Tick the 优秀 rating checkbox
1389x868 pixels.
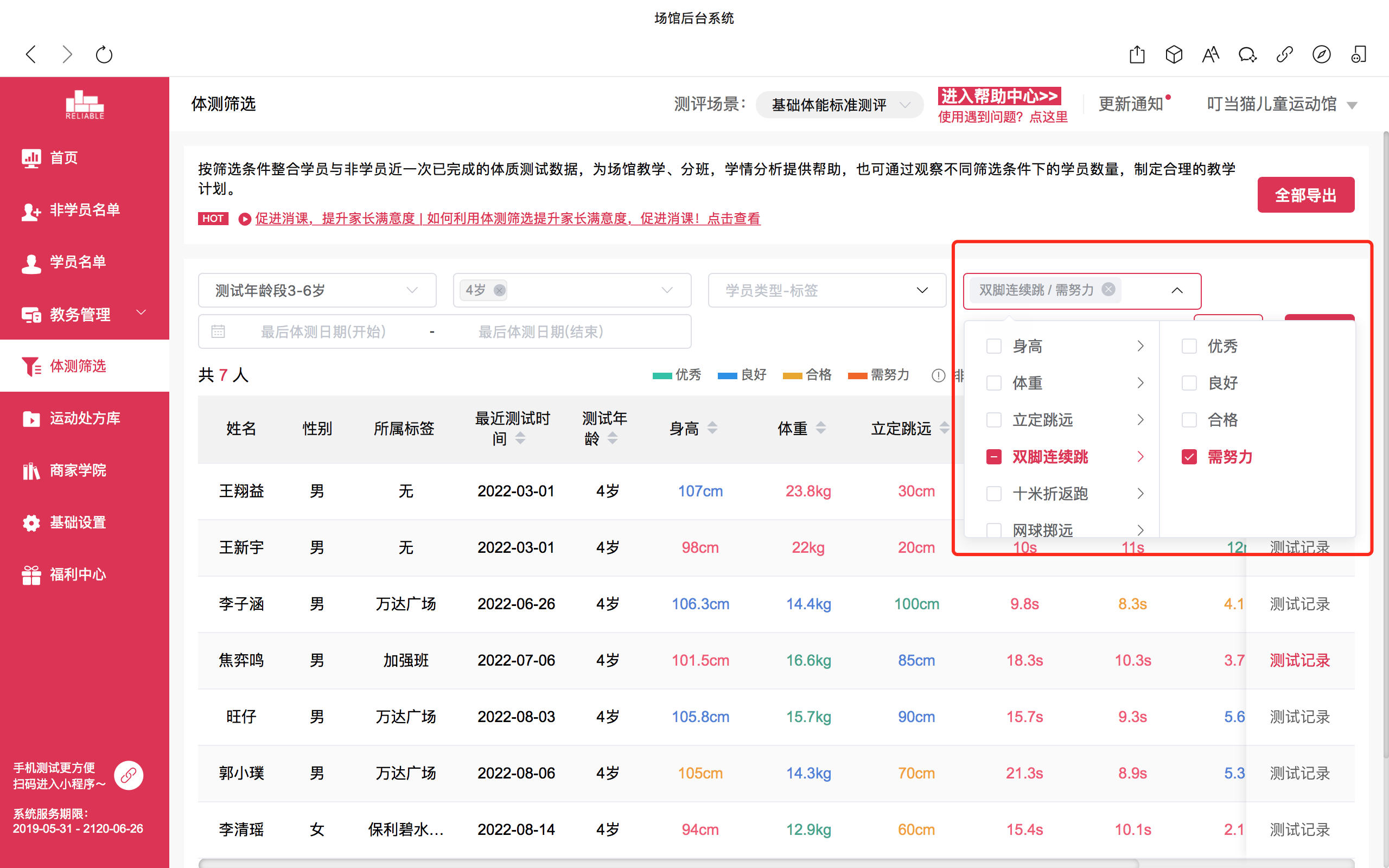1189,346
